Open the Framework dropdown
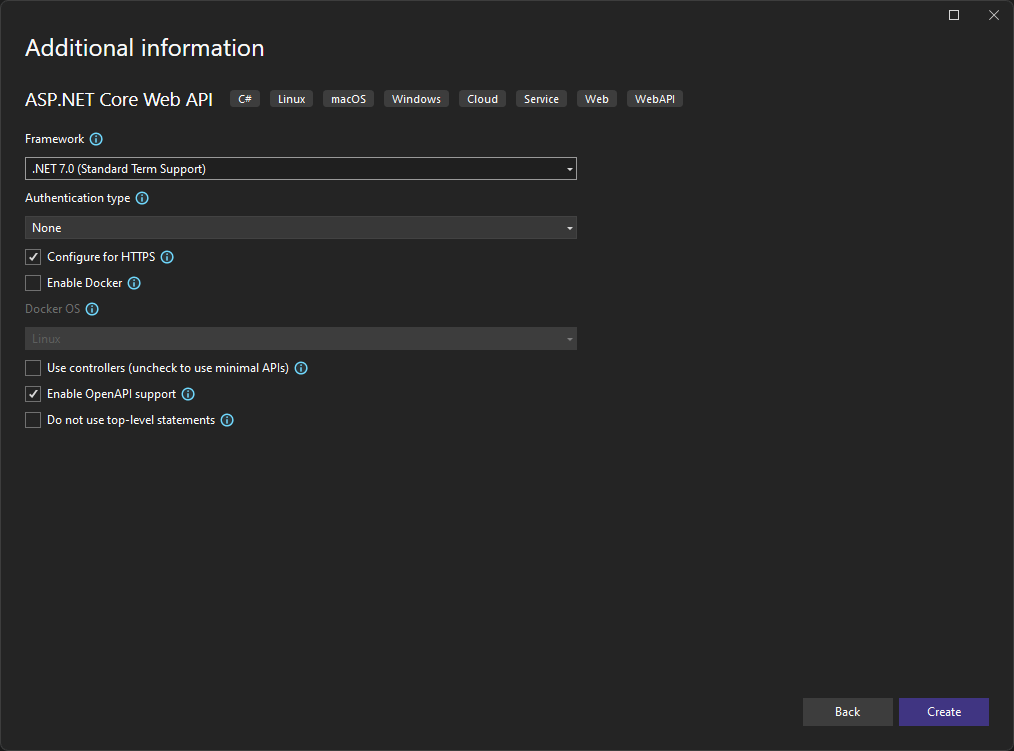The height and width of the screenshot is (751, 1014). coord(569,168)
